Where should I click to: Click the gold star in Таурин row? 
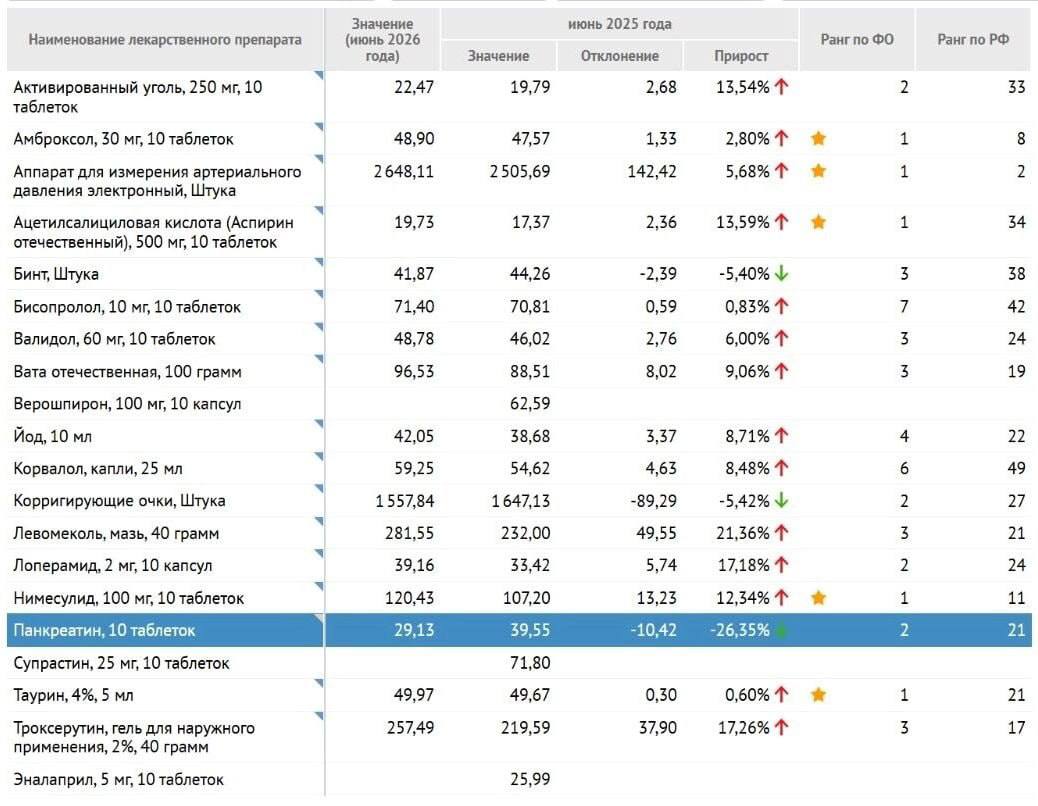tap(818, 694)
